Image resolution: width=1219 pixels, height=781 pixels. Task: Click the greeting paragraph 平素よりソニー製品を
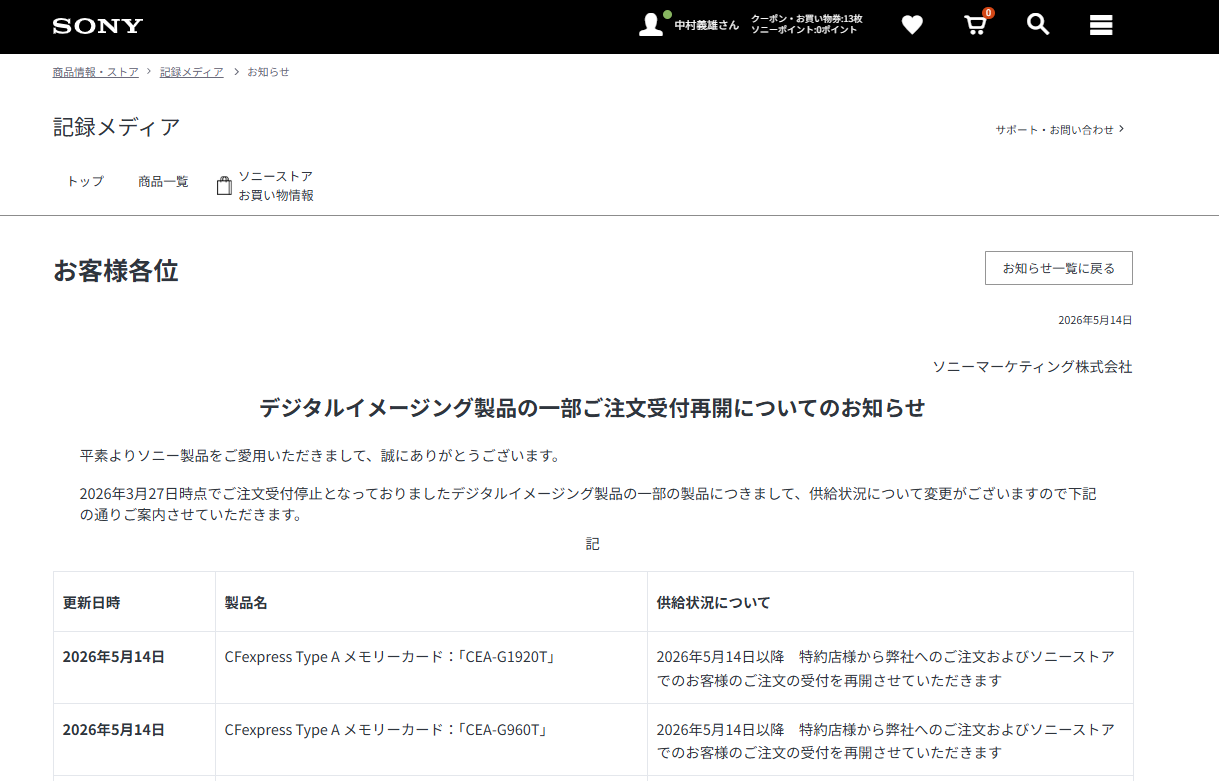[320, 456]
